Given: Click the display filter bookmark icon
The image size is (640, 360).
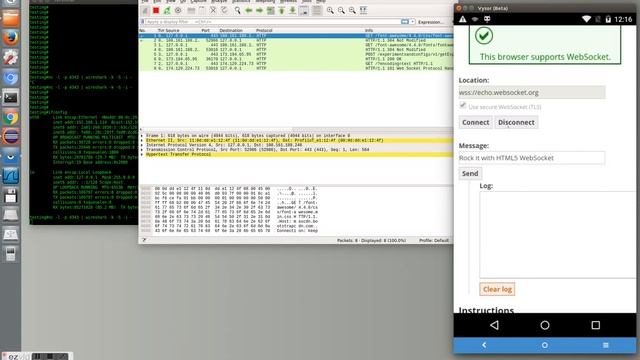Looking at the screenshot, I should click(x=142, y=22).
